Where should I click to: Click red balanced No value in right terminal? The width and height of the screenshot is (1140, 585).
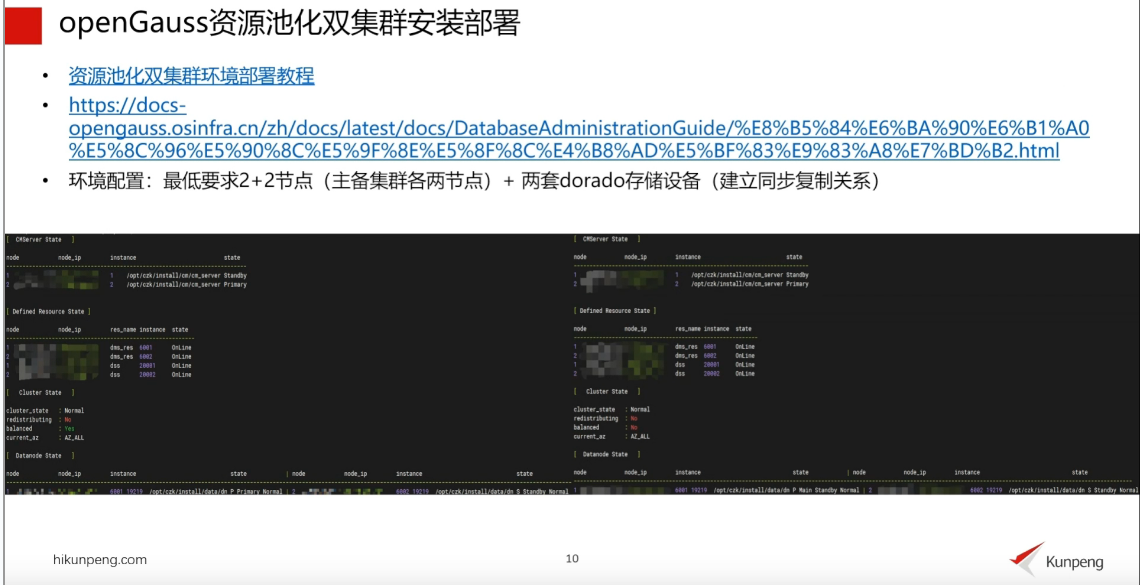pos(634,428)
